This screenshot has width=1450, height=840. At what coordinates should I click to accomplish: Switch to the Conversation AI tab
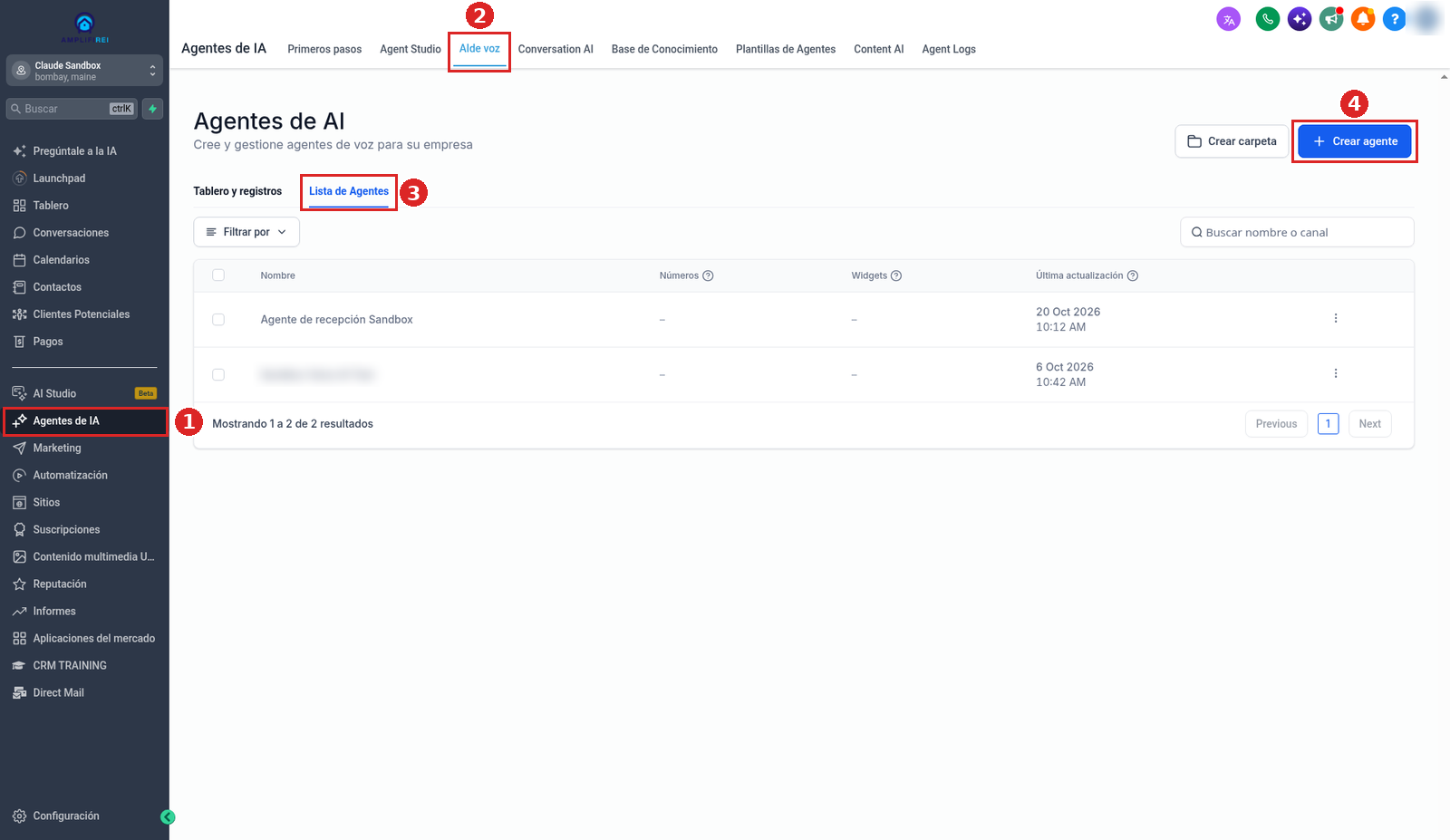tap(556, 49)
